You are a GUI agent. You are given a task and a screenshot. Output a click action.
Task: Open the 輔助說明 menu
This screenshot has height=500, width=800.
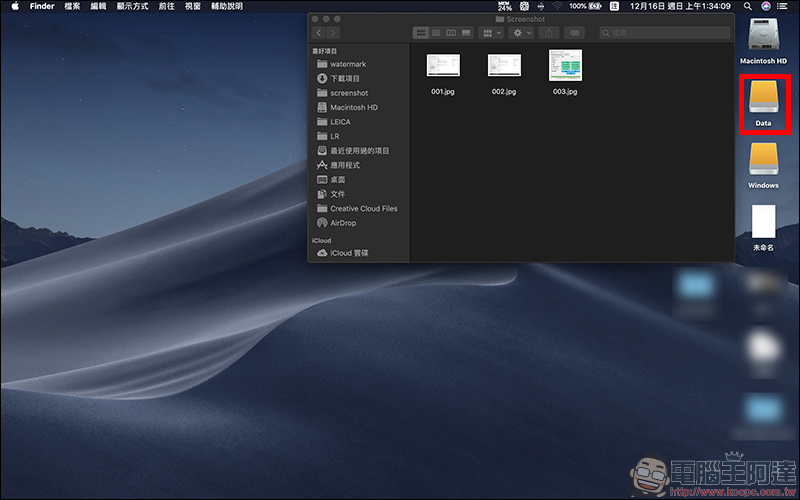pos(227,6)
